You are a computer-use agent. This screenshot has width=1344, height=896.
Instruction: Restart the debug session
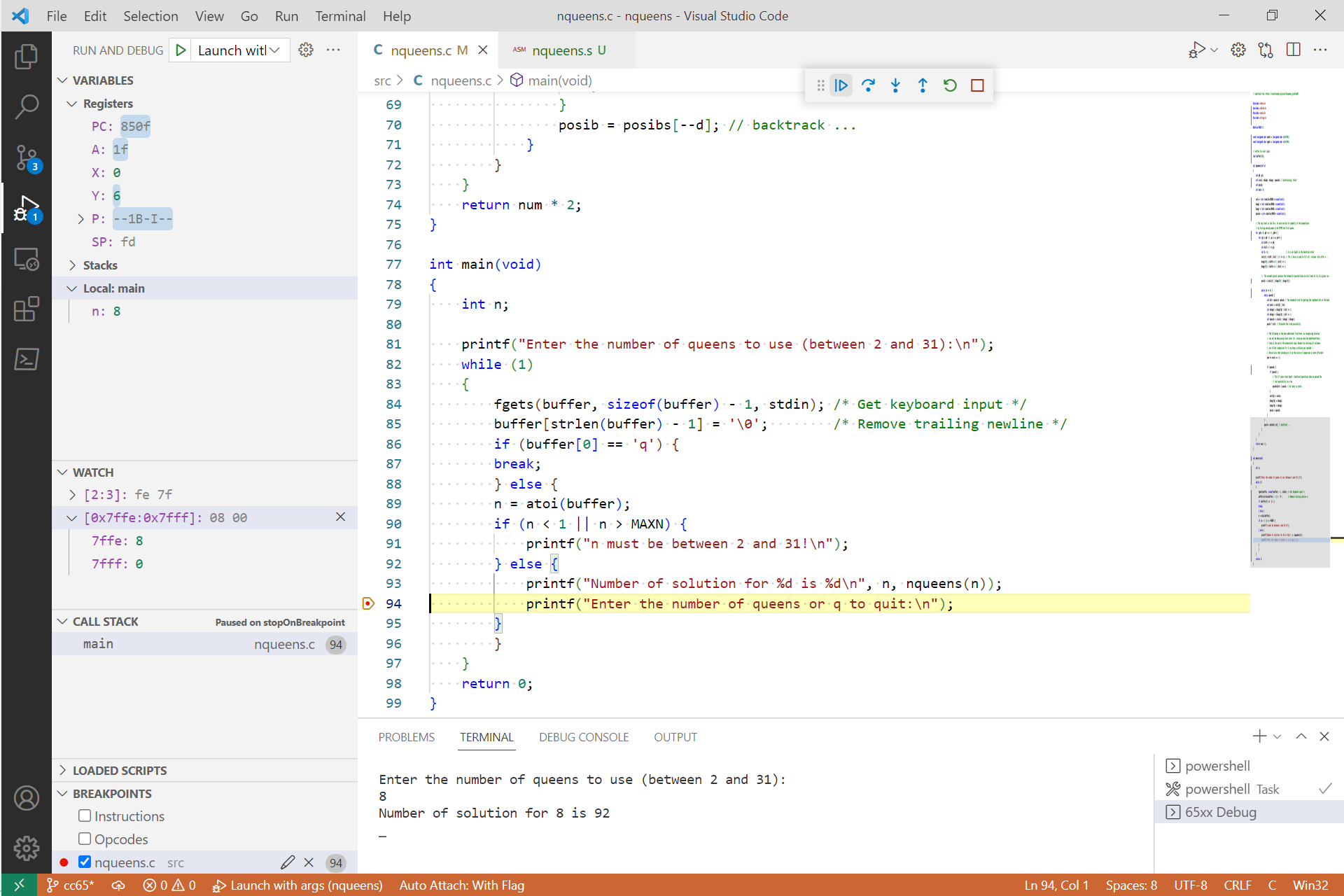(950, 85)
